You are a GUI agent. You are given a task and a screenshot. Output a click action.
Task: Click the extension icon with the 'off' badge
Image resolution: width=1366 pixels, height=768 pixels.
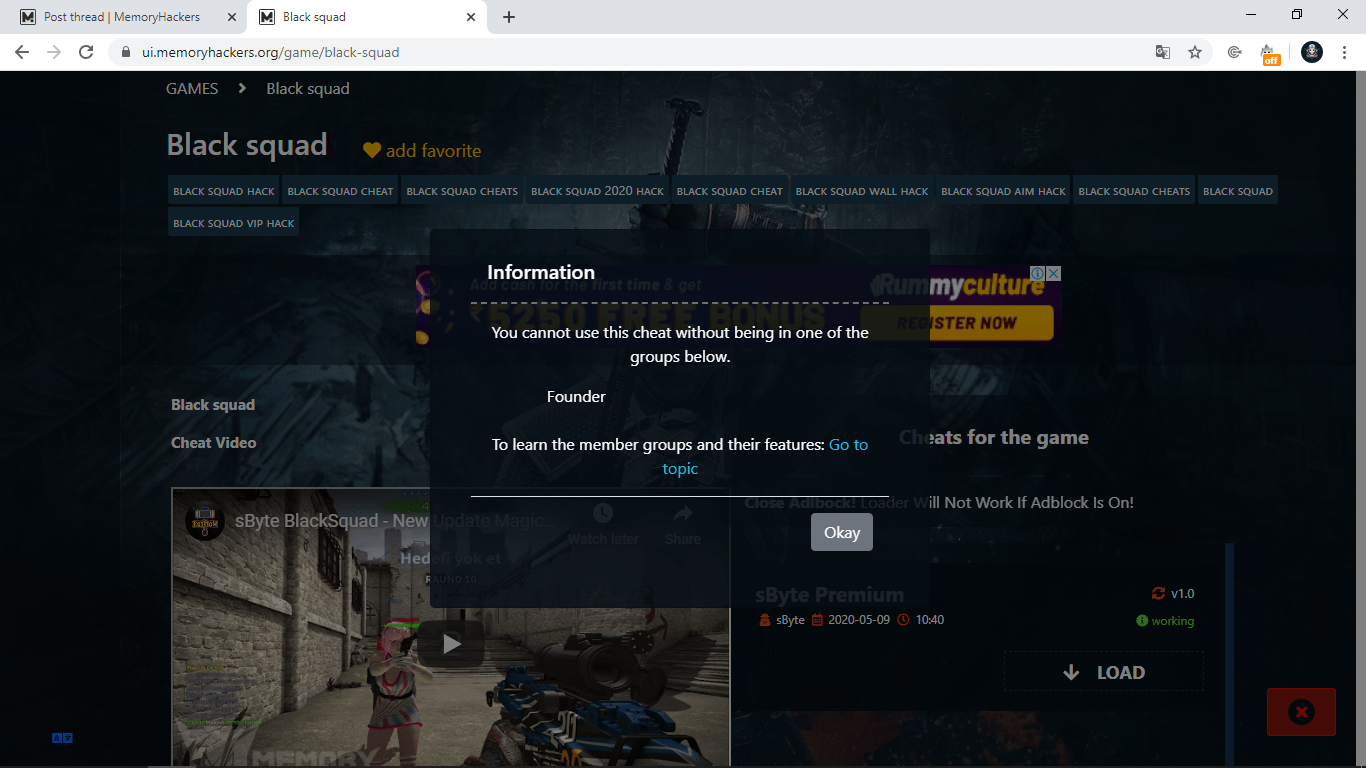pos(1270,53)
